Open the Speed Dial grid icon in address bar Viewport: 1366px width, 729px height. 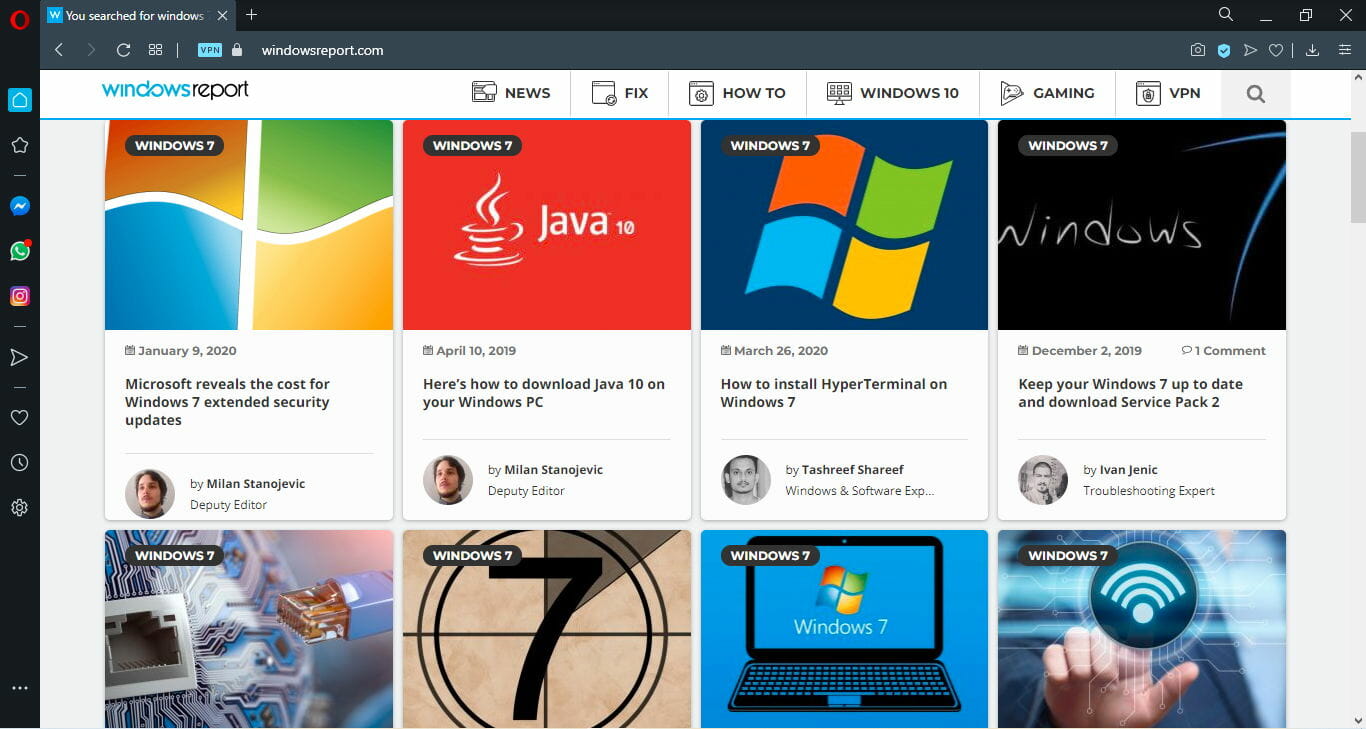[155, 50]
